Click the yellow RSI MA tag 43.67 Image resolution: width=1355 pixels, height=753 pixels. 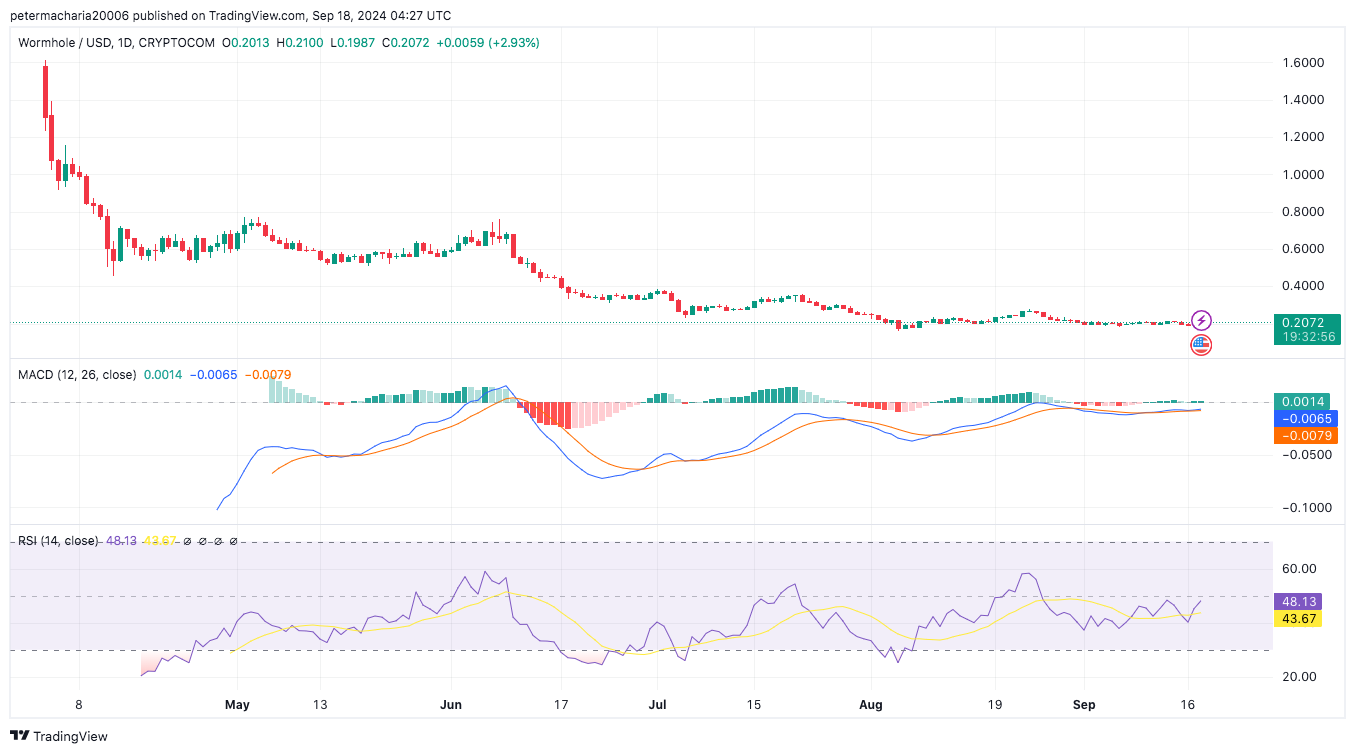pyautogui.click(x=1298, y=619)
